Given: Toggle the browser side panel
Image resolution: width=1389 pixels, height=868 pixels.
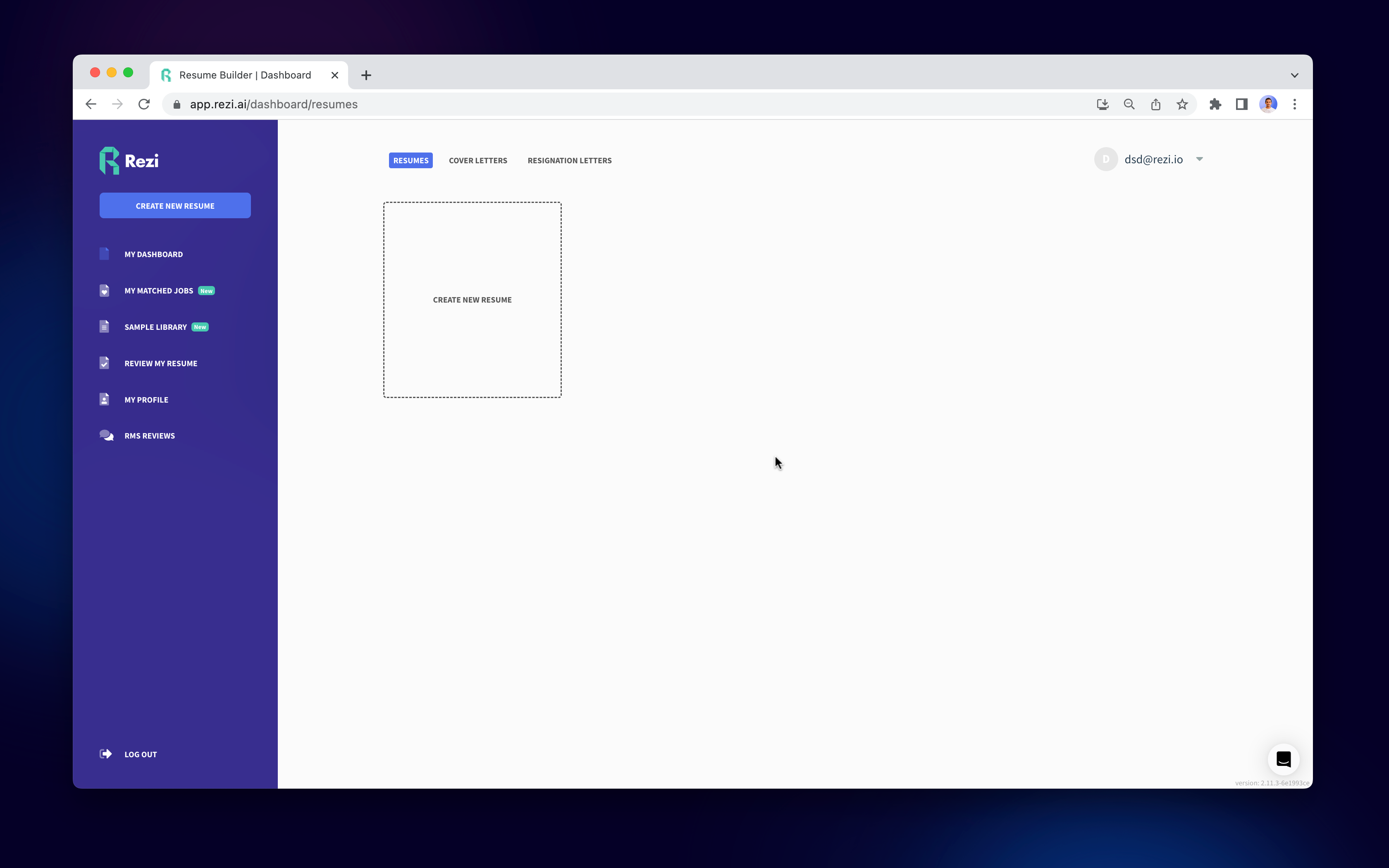Looking at the screenshot, I should [1241, 105].
